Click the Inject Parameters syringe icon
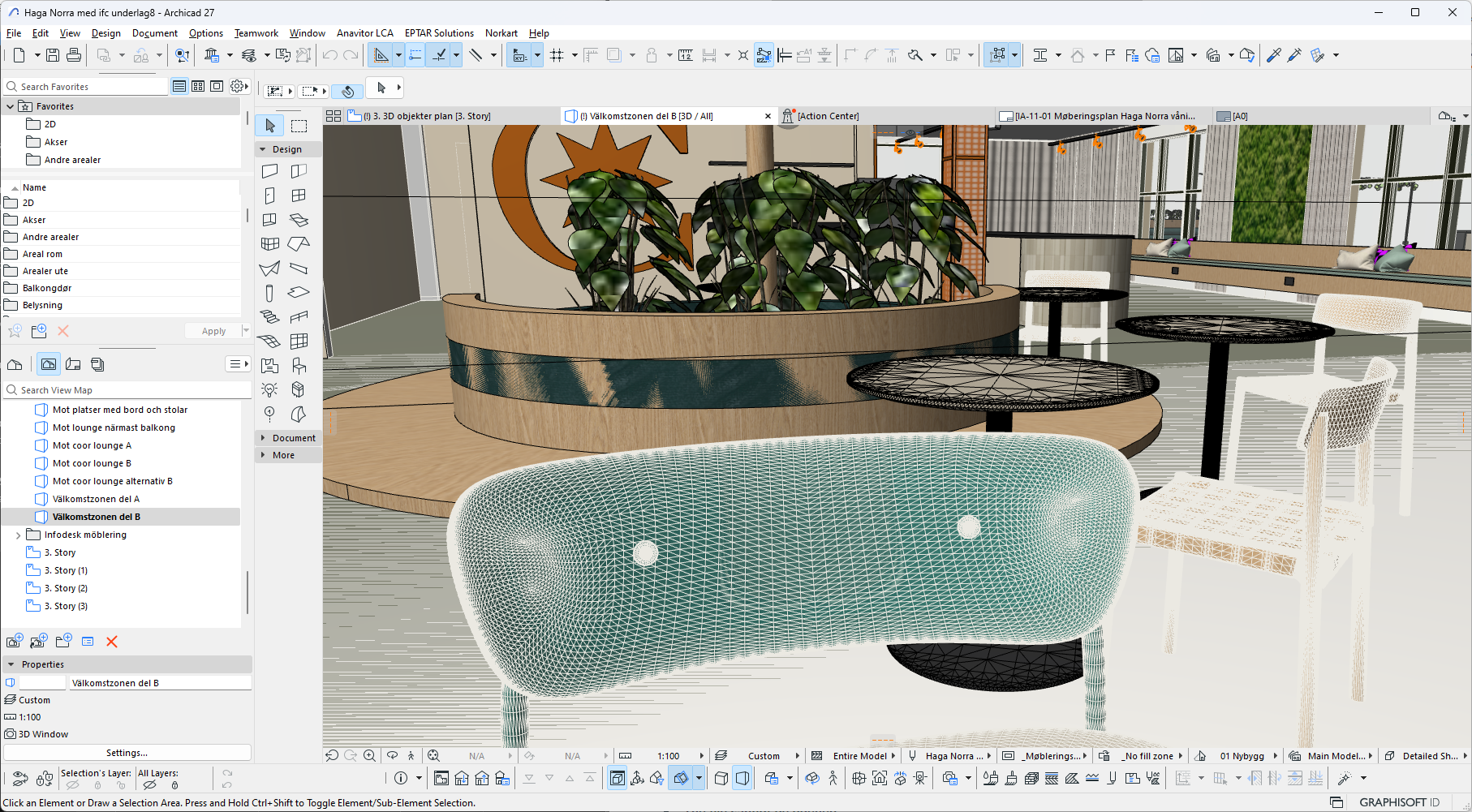Screen dimensions: 1472x812 pos(1294,55)
